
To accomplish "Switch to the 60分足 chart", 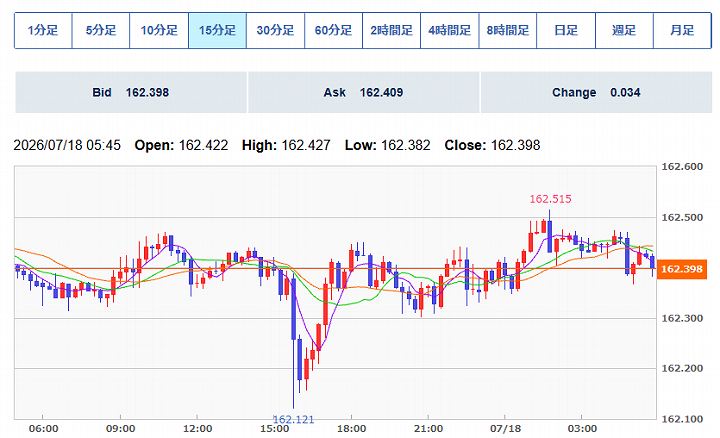I will pyautogui.click(x=333, y=30).
